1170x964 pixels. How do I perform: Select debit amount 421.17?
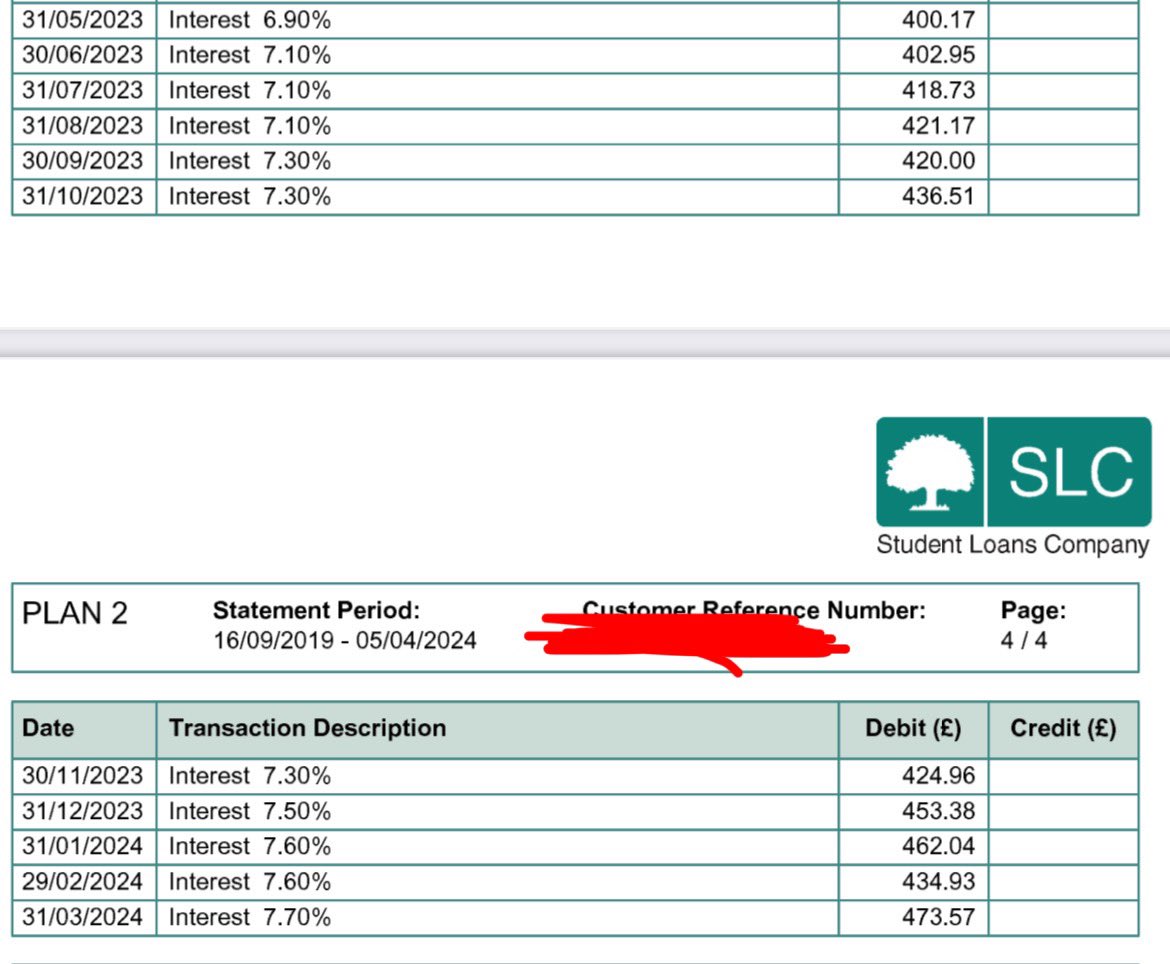tap(939, 125)
